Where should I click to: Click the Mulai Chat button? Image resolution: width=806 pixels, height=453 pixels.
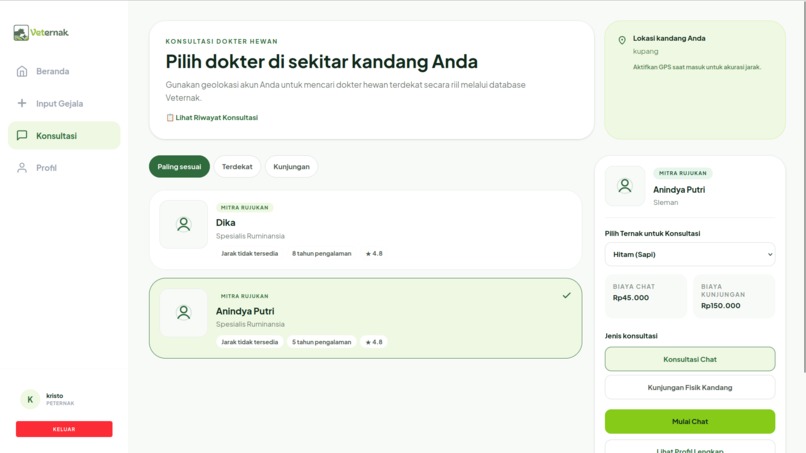(690, 422)
